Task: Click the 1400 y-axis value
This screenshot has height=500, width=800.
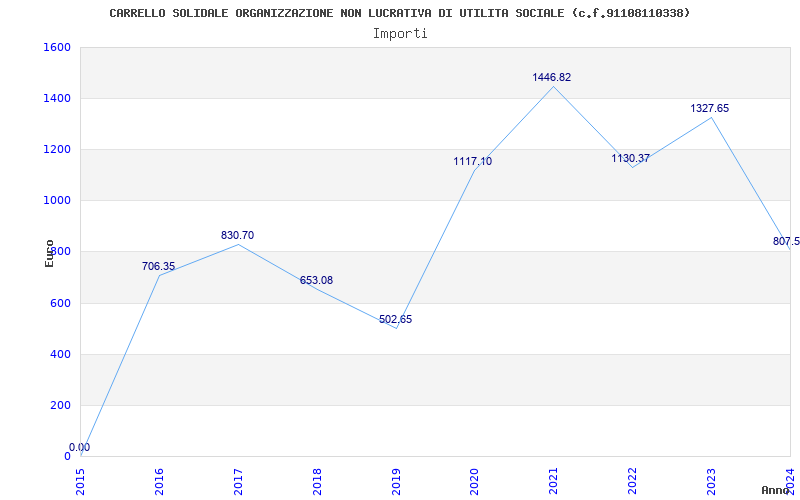Action: coord(57,98)
